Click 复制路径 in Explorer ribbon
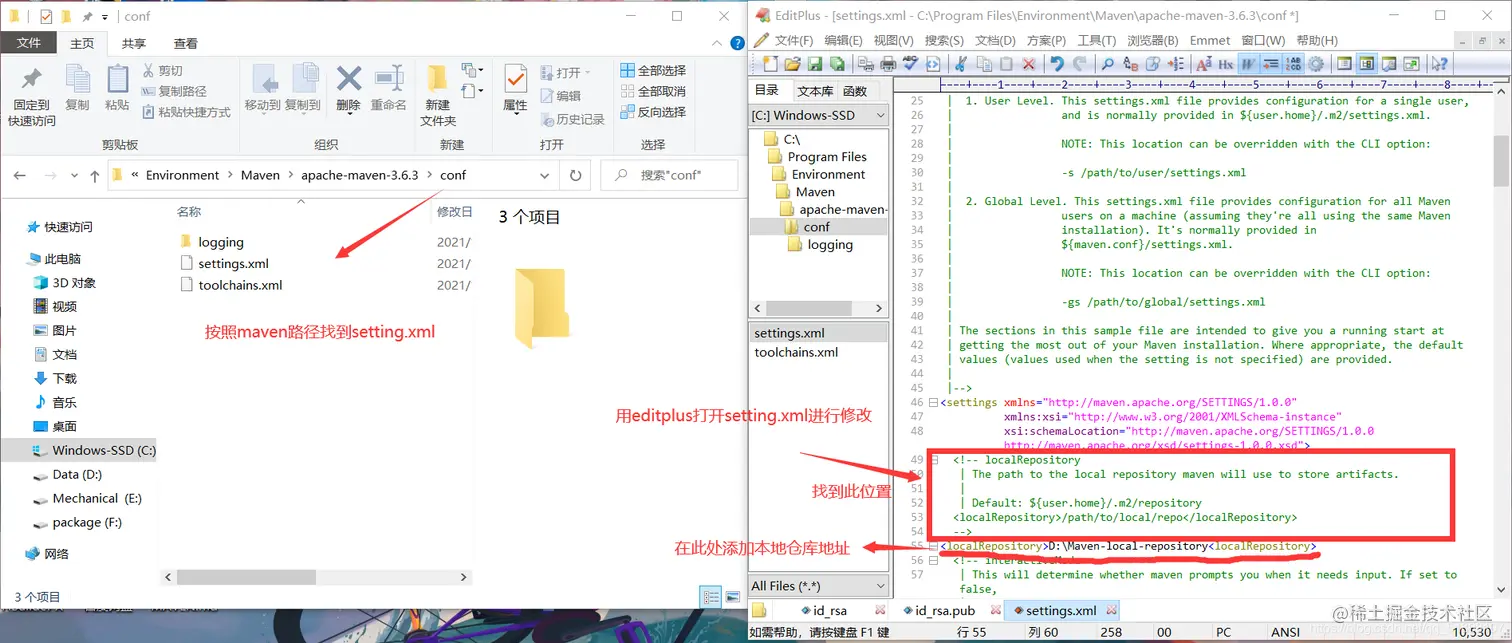The image size is (1512, 643). coord(174,91)
